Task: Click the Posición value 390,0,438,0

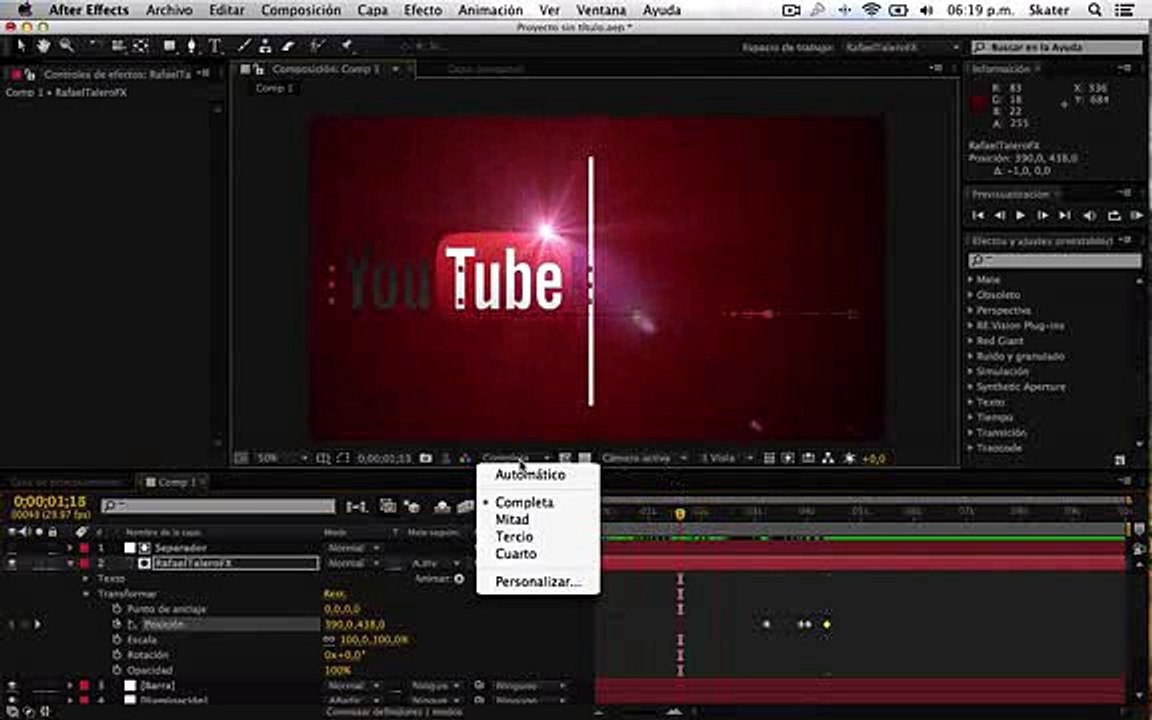Action: click(355, 624)
